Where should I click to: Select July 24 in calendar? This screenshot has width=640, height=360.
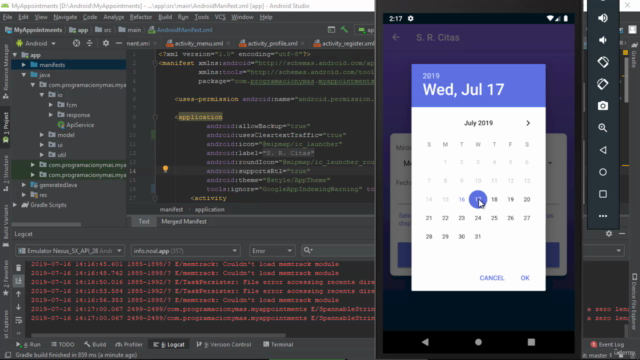478,218
